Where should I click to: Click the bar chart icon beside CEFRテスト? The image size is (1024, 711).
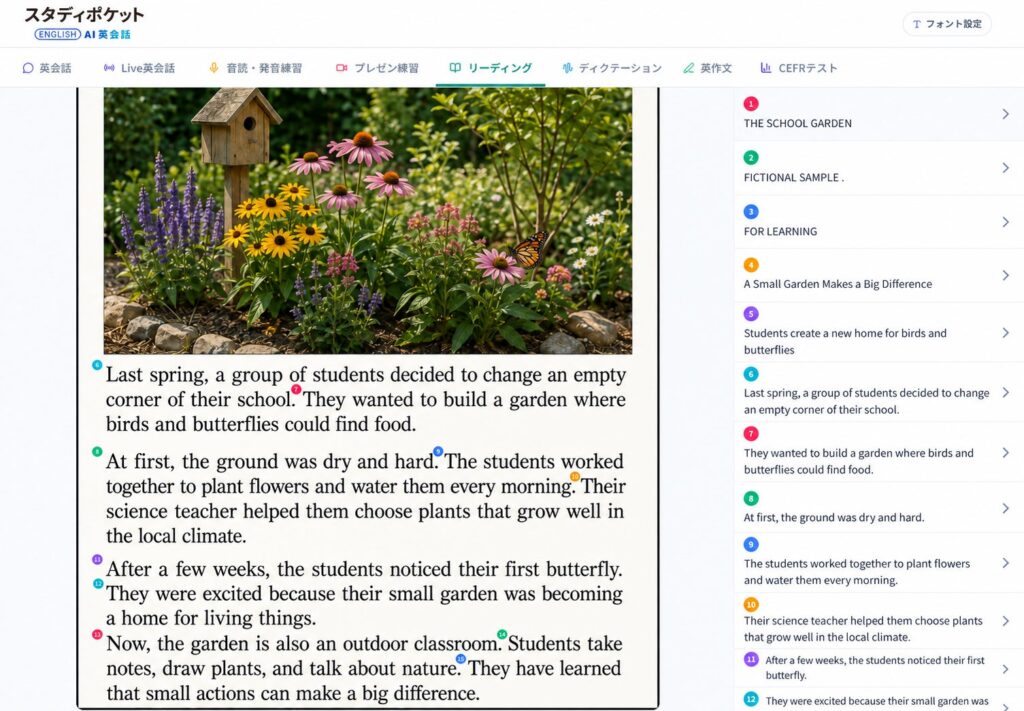[x=765, y=67]
